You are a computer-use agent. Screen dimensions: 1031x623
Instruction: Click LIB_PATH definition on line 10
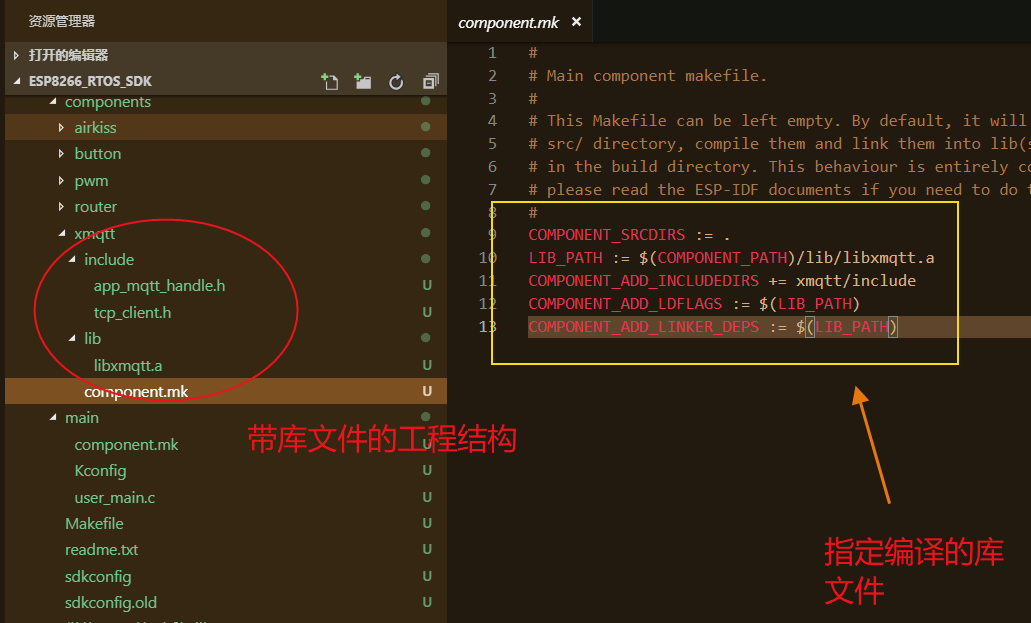[565, 258]
